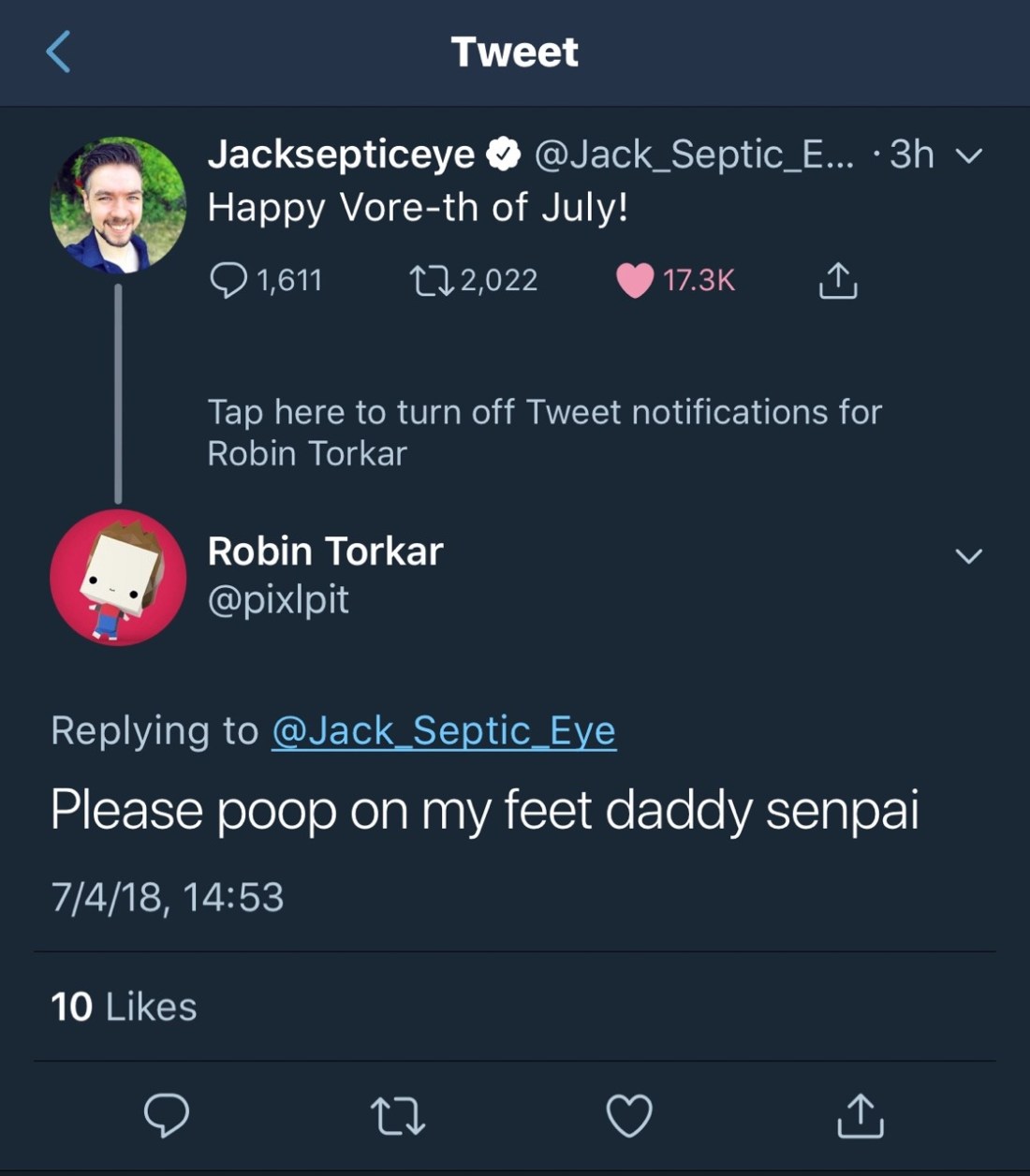This screenshot has height=1176, width=1030.
Task: Open Robin Torkar's avatar picture
Action: tap(118, 578)
